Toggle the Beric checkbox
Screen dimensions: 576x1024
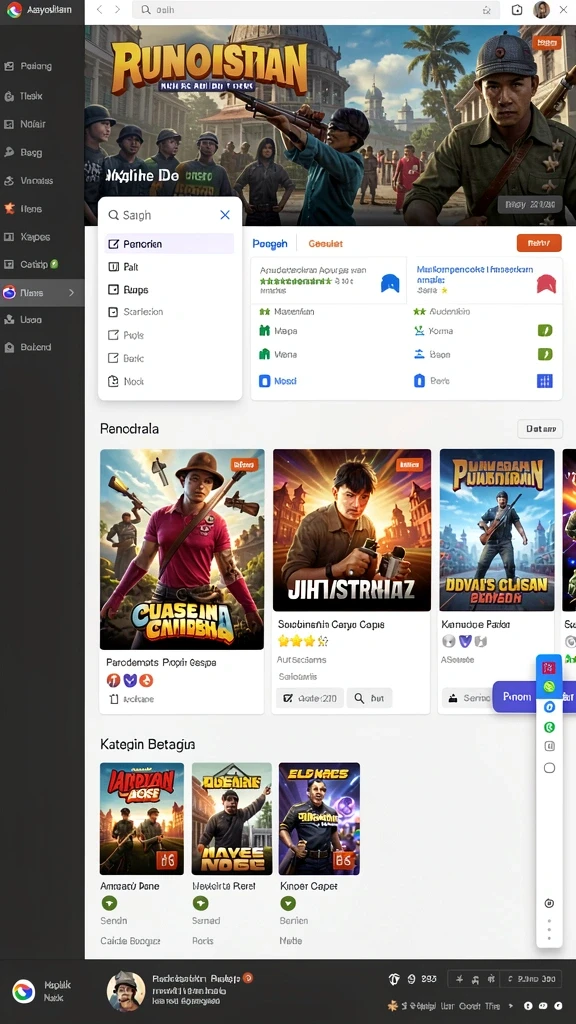pyautogui.click(x=112, y=358)
